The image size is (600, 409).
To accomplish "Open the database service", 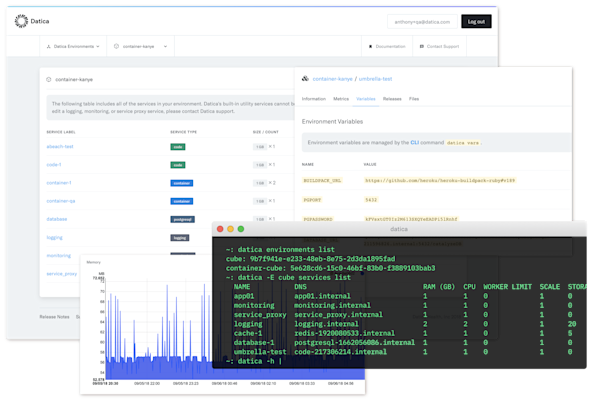I will point(57,219).
